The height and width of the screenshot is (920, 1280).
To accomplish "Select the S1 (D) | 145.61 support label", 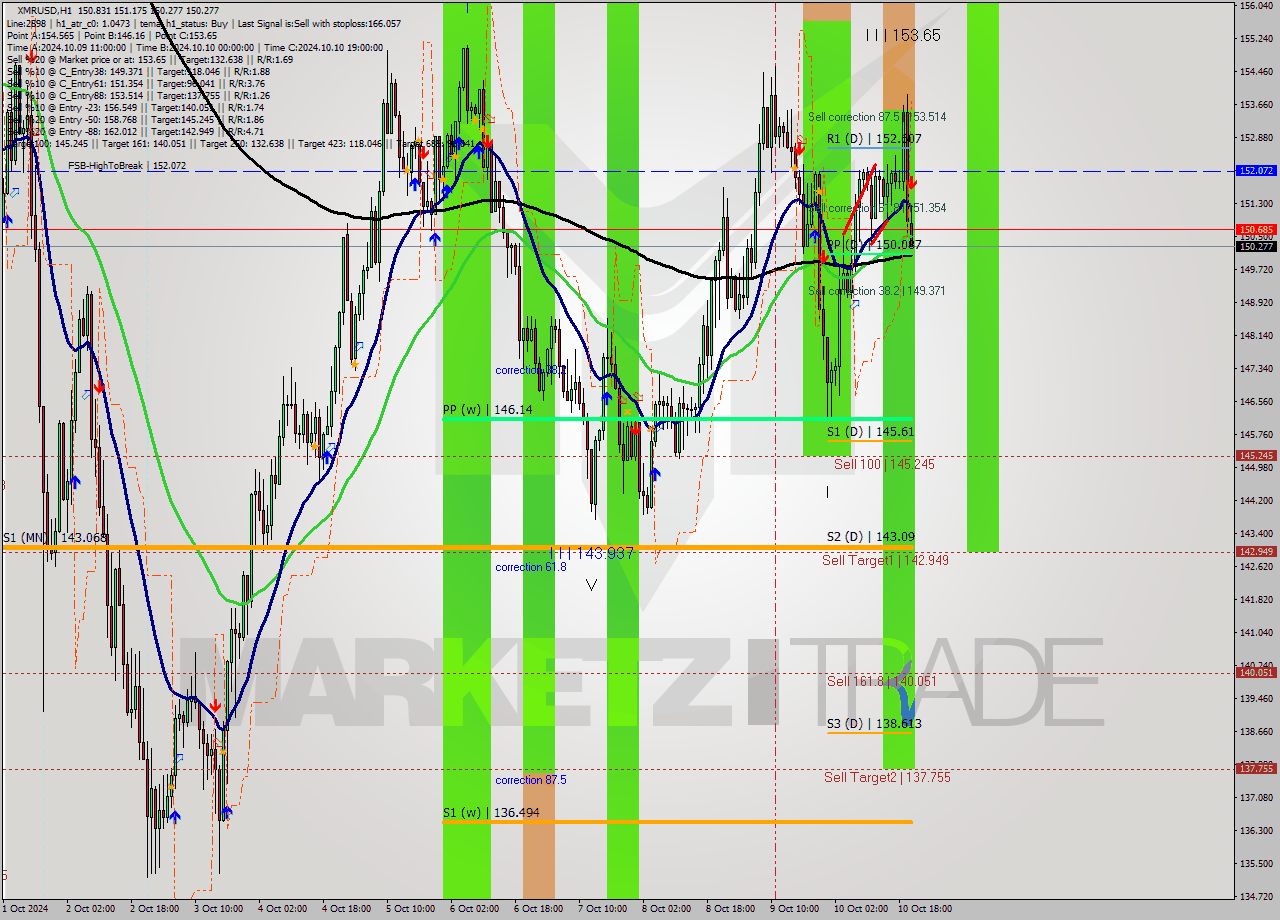I will pos(870,432).
